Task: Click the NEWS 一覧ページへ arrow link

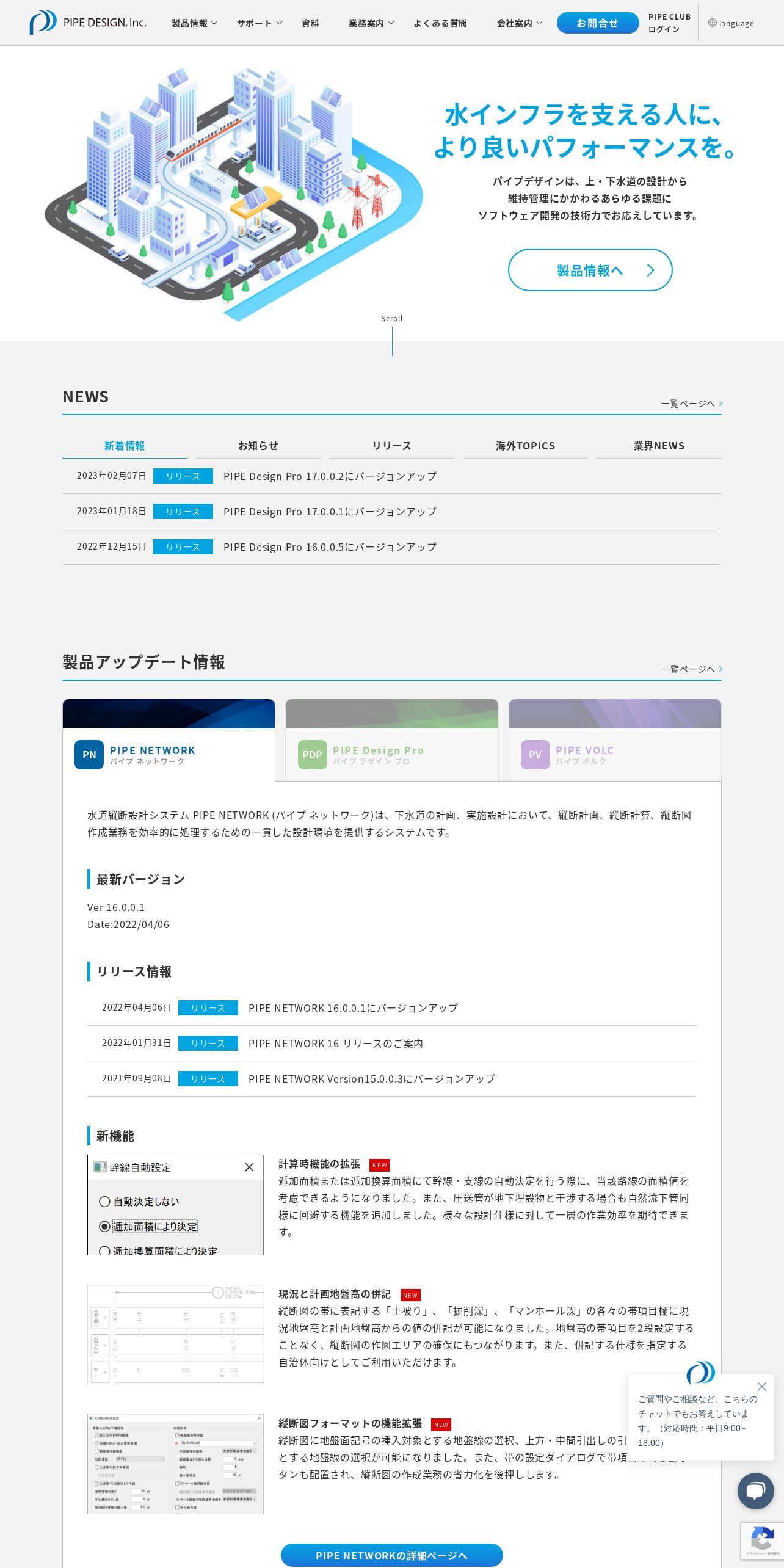Action: pos(692,403)
